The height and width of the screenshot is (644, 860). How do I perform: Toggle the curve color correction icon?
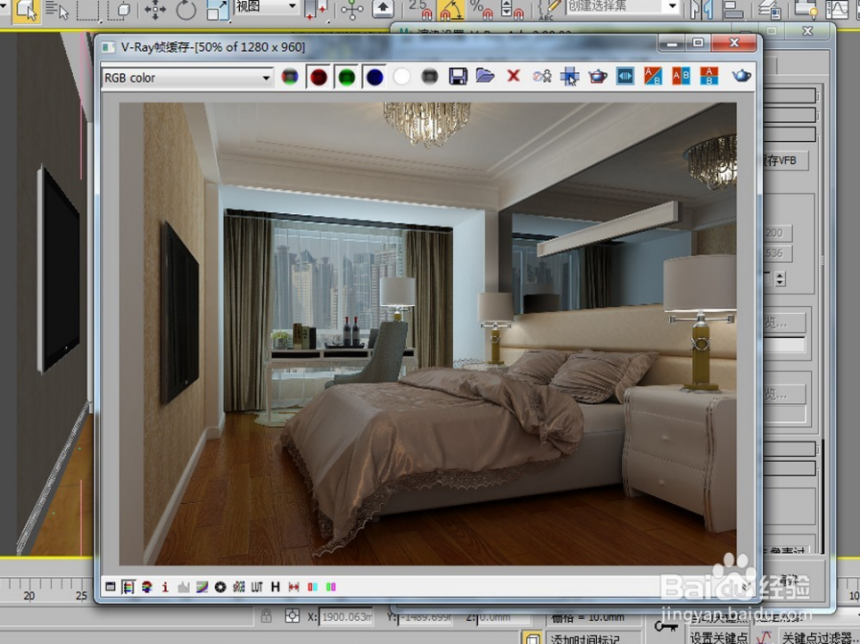(x=202, y=587)
